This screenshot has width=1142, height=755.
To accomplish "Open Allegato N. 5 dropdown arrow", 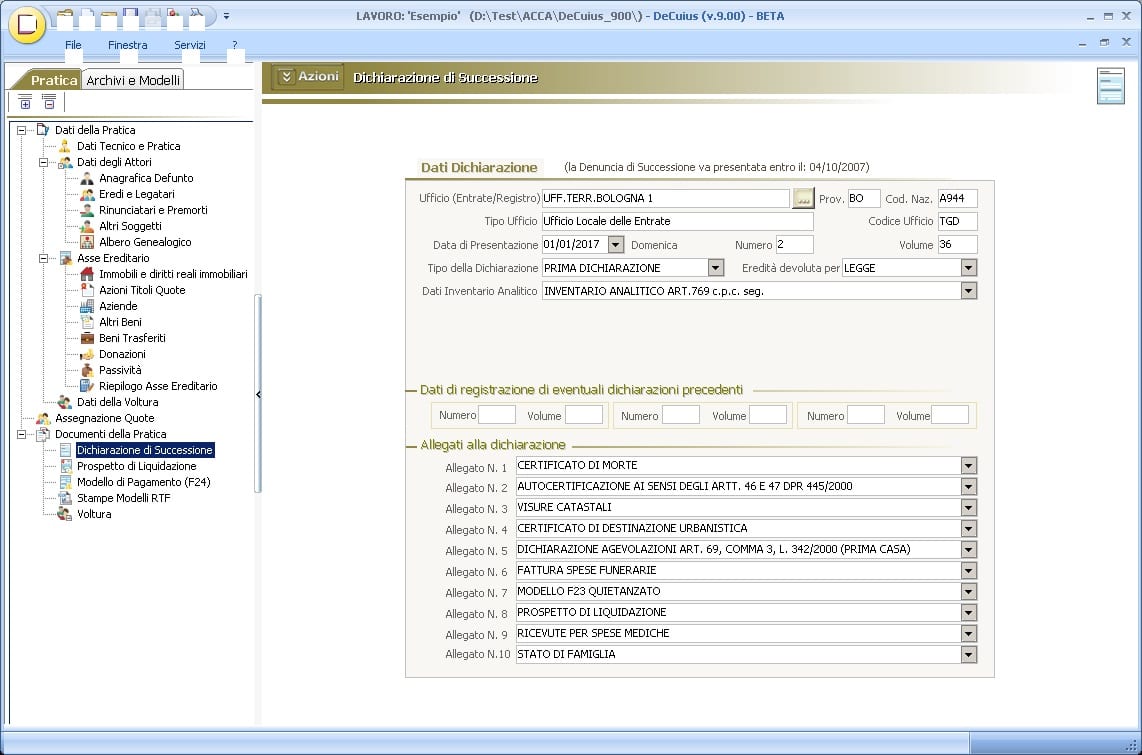I will click(x=968, y=550).
